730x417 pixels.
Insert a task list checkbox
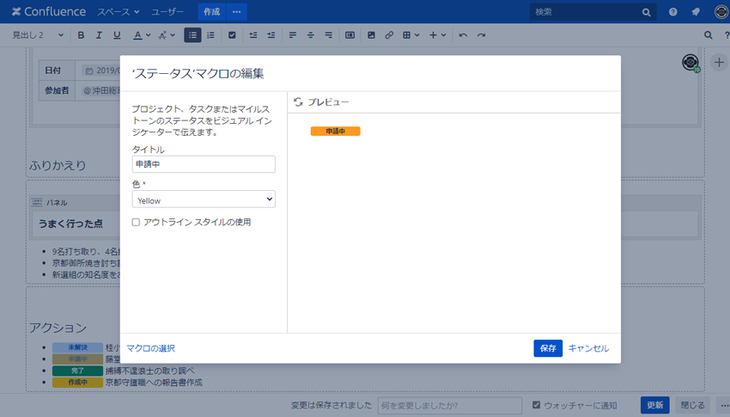232,35
